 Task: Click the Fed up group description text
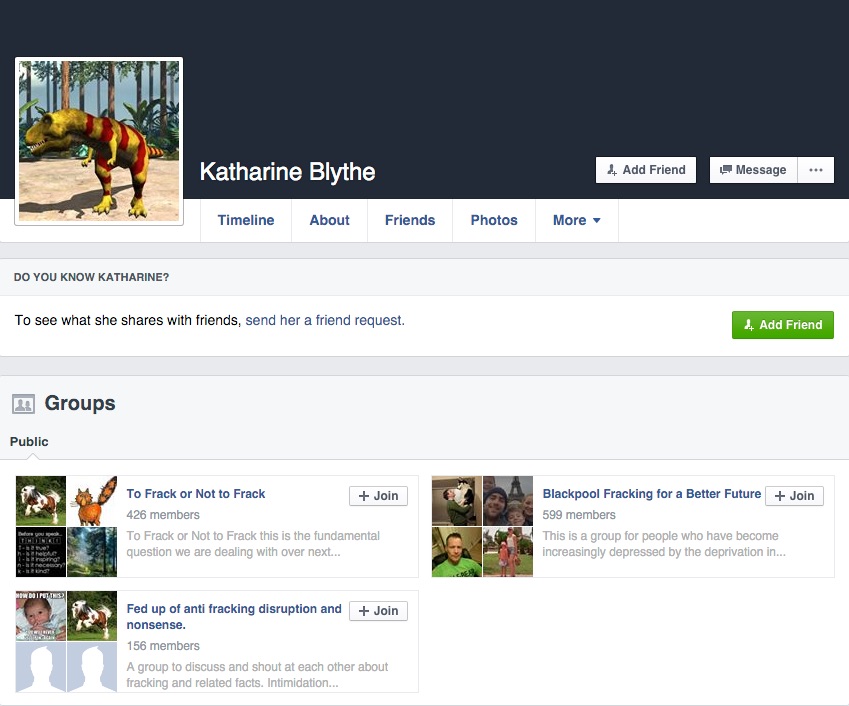257,675
